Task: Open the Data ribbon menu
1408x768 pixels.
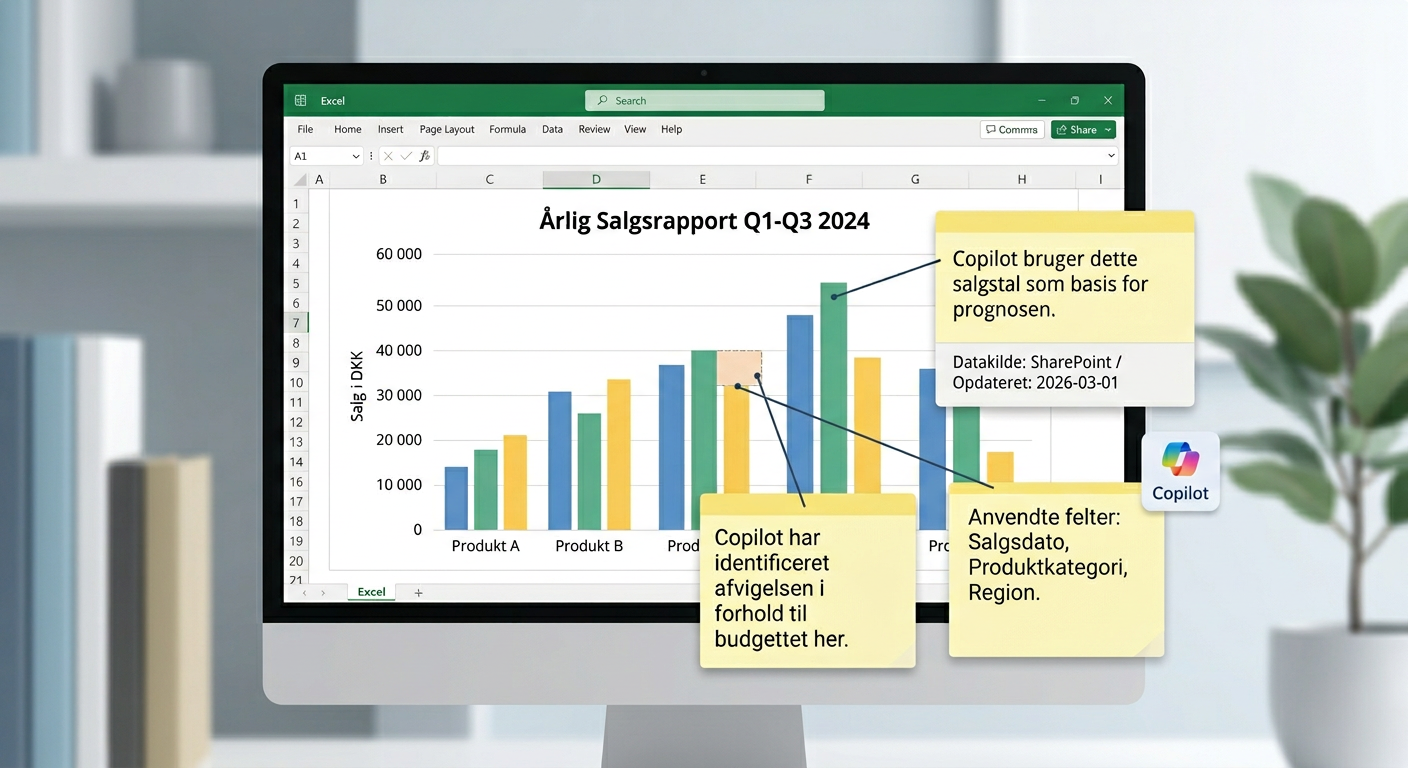Action: 552,129
